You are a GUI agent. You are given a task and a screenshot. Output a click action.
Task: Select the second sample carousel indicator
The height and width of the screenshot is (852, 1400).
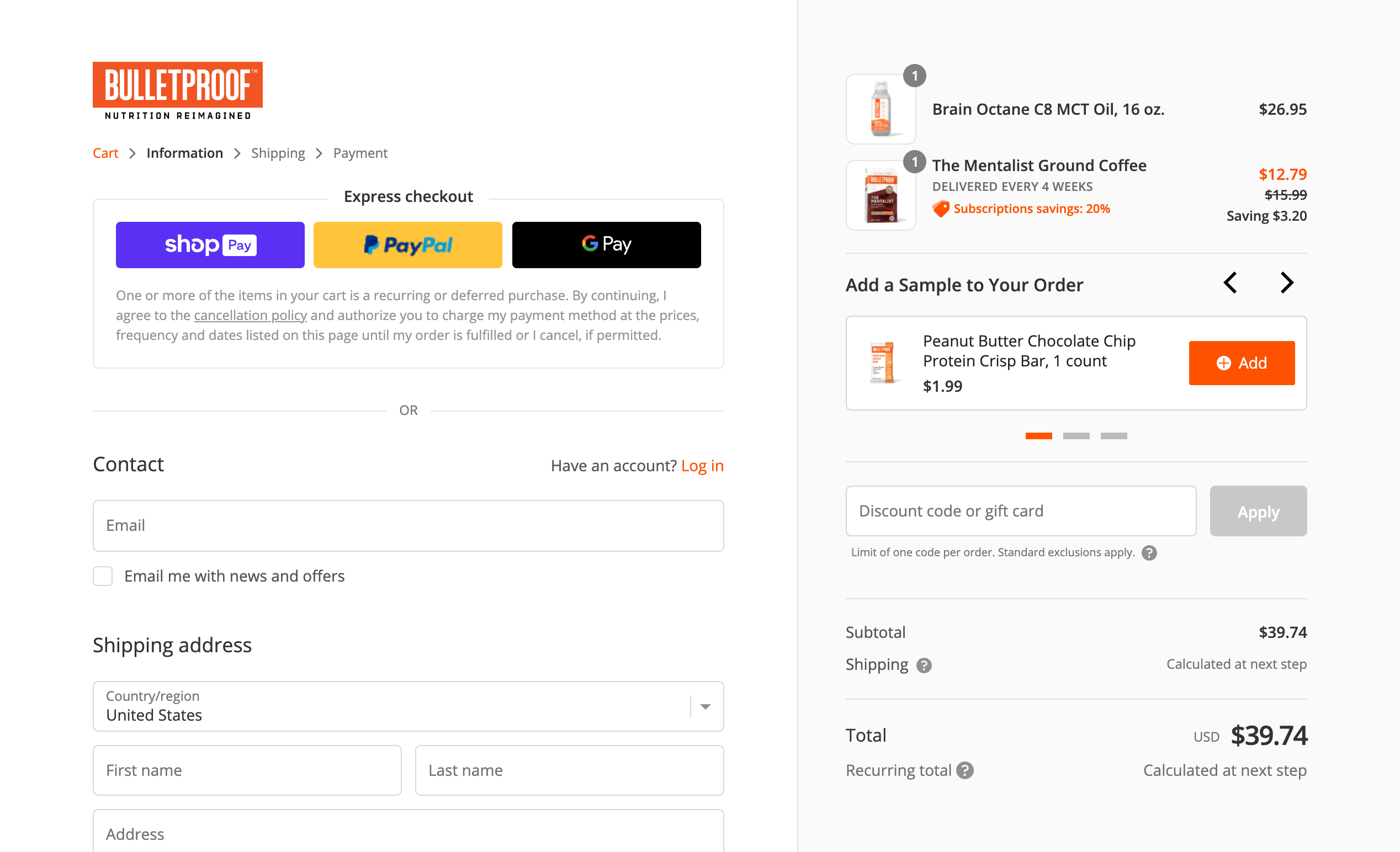click(1076, 435)
